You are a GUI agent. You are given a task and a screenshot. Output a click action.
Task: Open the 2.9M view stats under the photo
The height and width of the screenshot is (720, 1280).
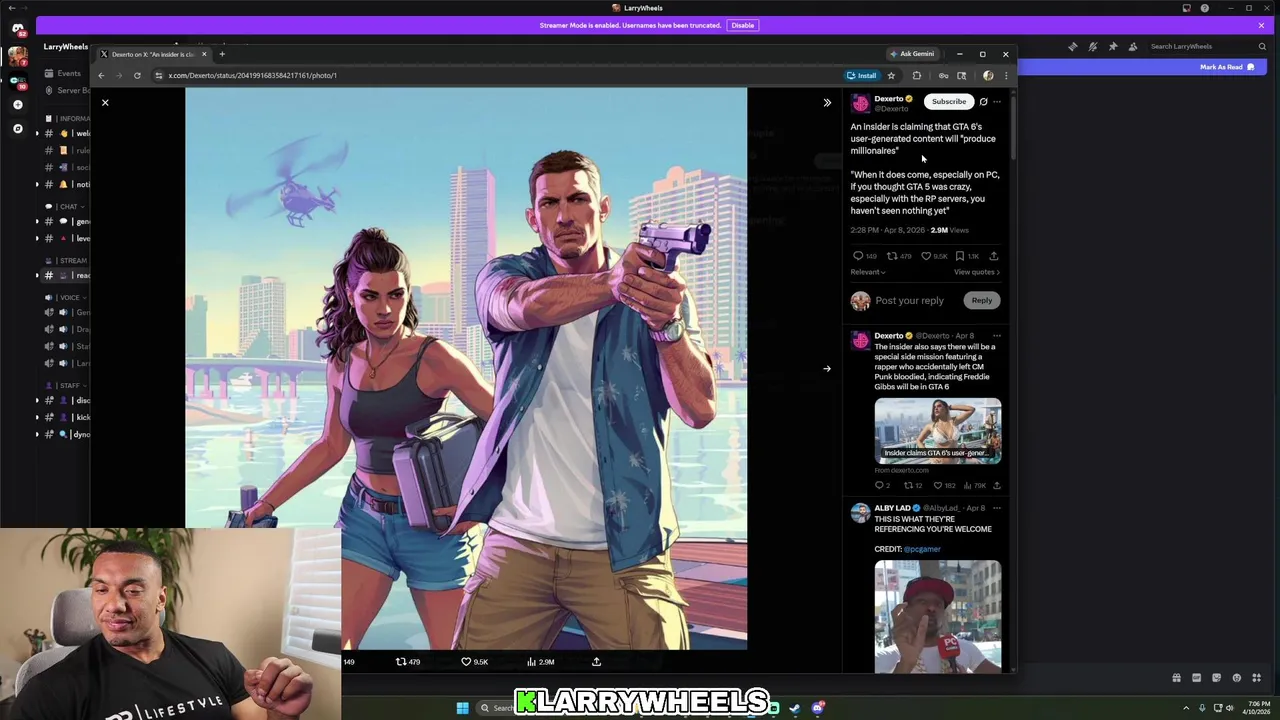pos(540,662)
